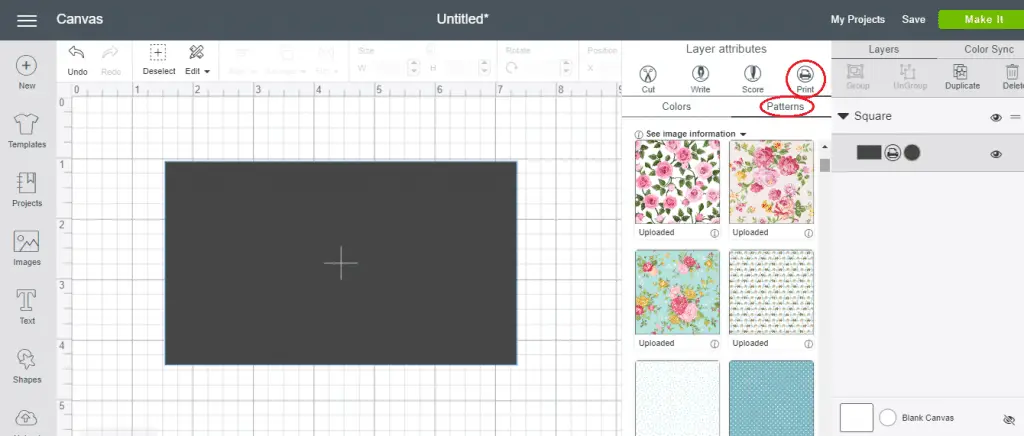
Task: Open the Color Sync tab
Action: click(989, 50)
